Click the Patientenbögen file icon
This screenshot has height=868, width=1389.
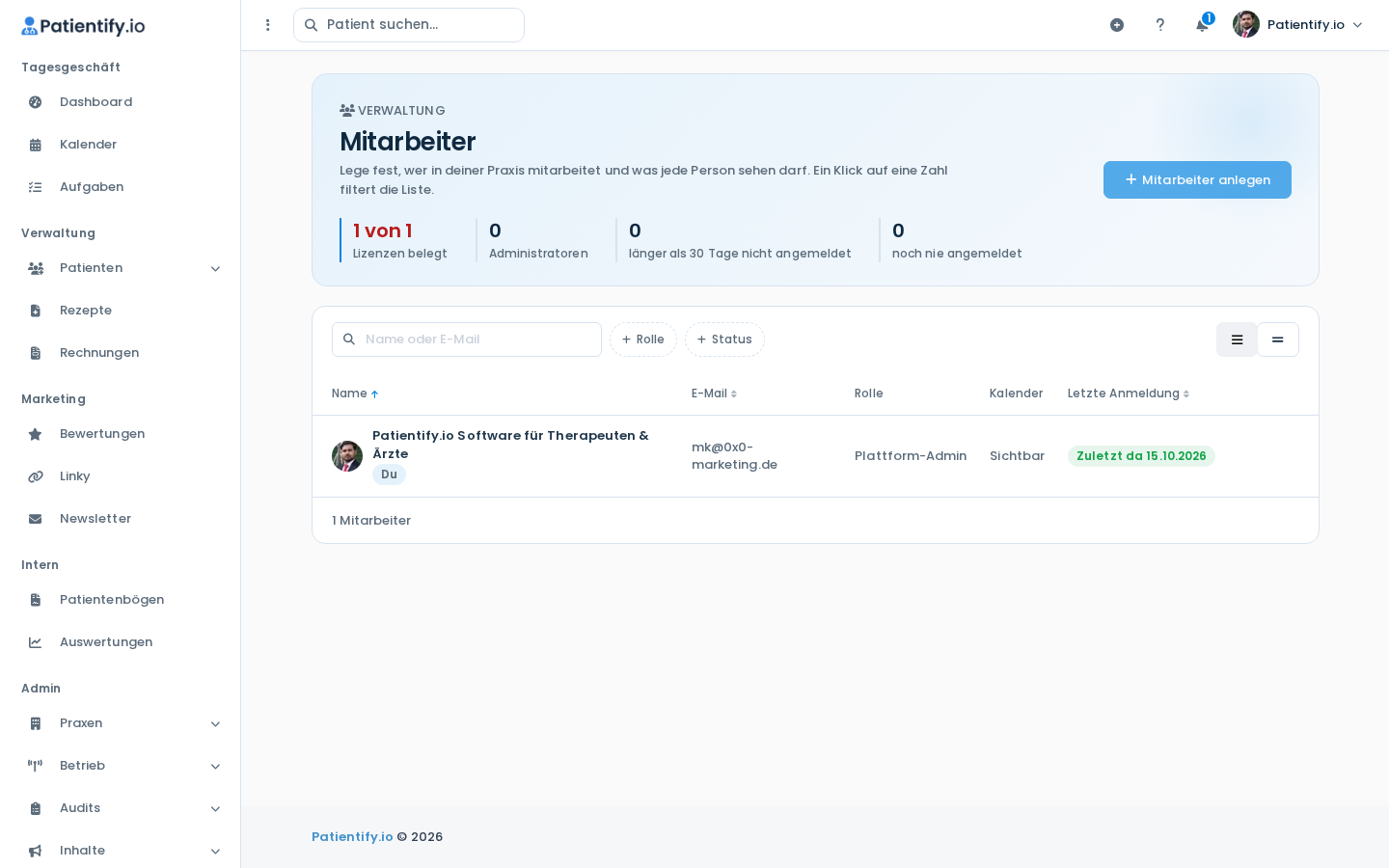(x=36, y=600)
